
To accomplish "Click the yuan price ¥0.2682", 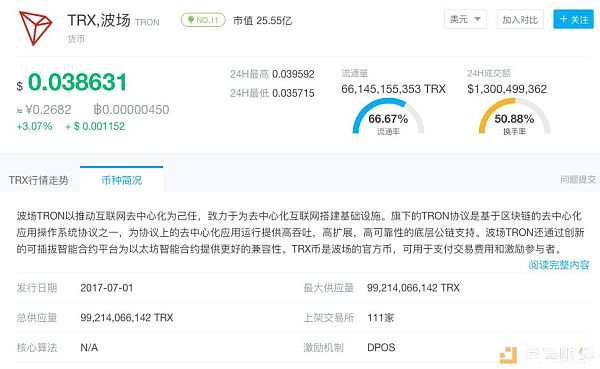I will coord(48,110).
